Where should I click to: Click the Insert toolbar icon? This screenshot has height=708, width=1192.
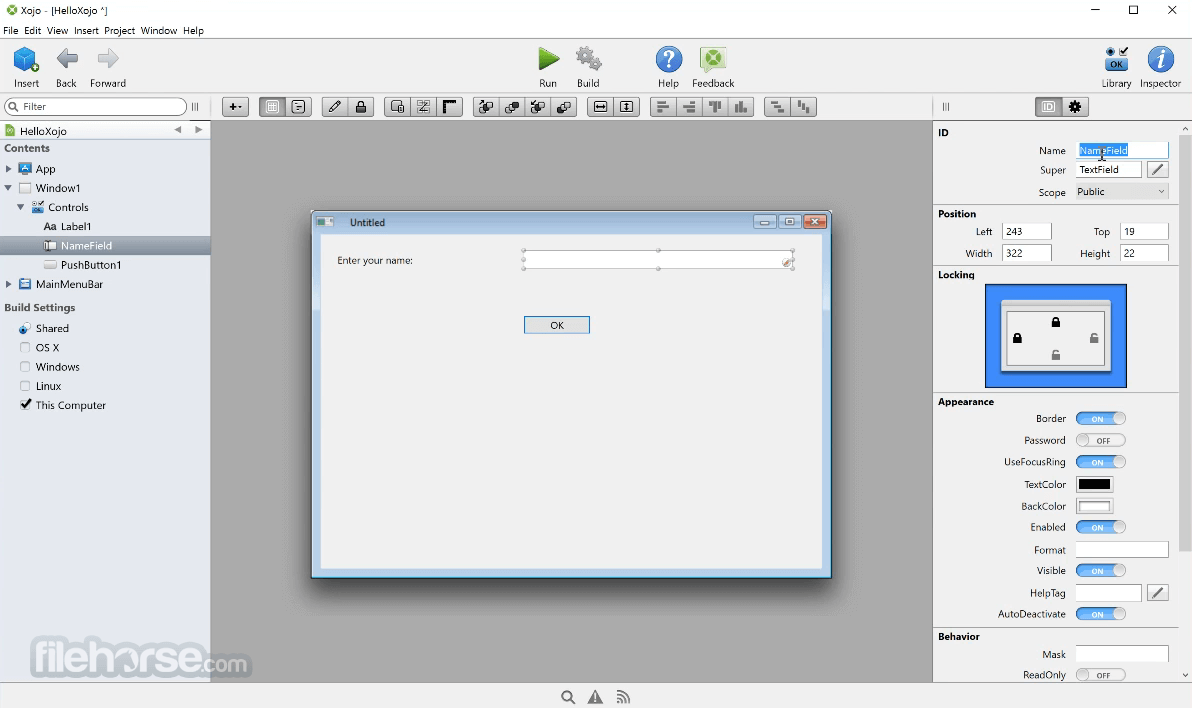click(x=26, y=59)
